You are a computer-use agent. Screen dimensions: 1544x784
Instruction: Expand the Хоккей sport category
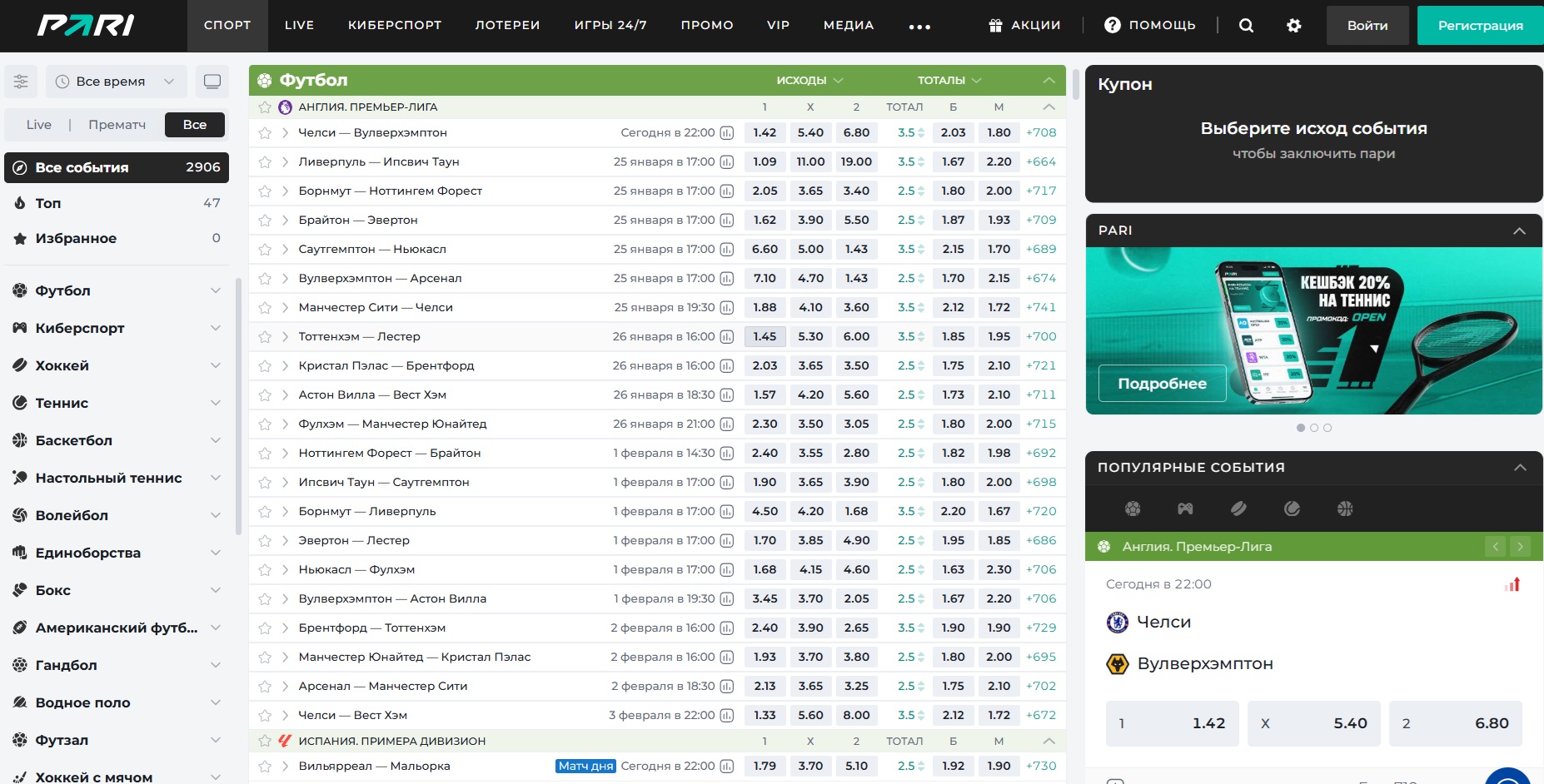[x=117, y=365]
